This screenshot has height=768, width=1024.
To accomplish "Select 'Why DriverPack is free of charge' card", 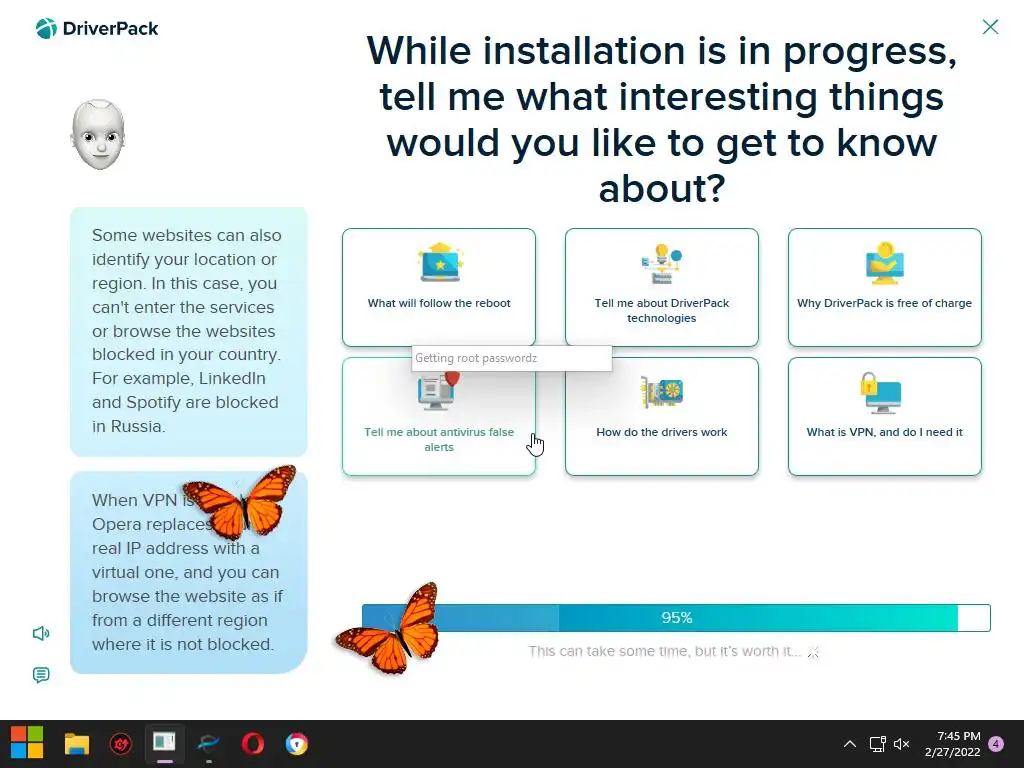I will point(884,287).
